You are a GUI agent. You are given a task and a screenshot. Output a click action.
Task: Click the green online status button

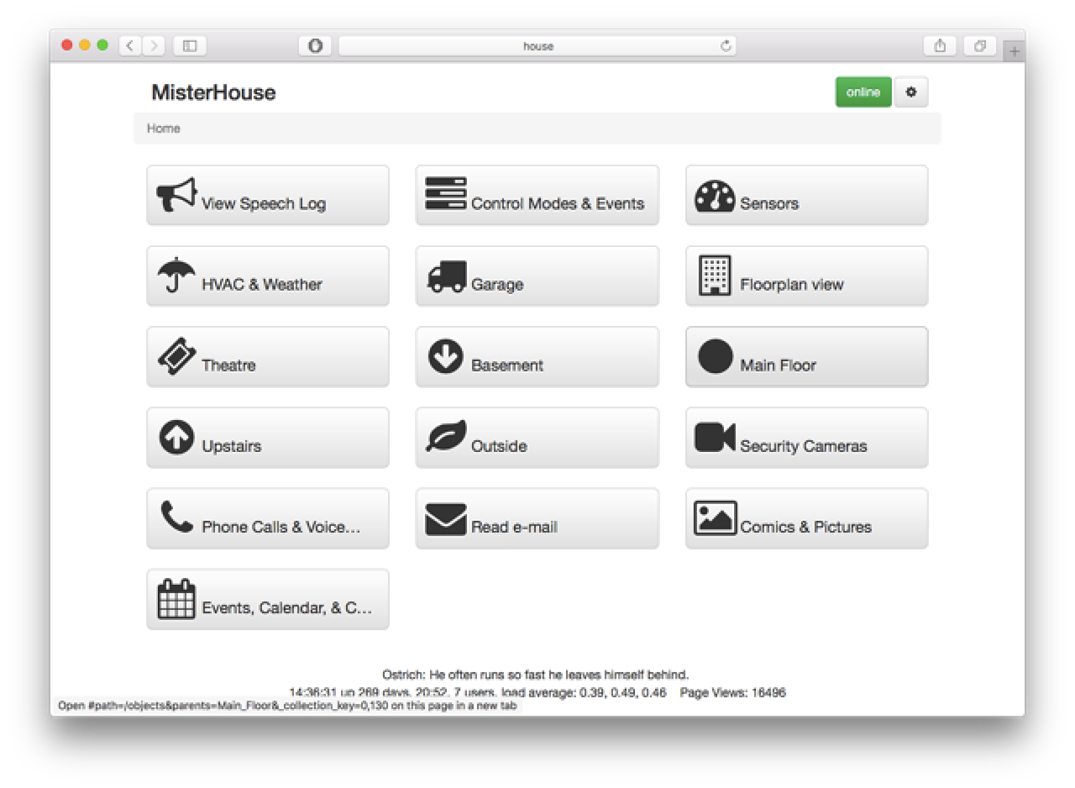pyautogui.click(x=863, y=92)
